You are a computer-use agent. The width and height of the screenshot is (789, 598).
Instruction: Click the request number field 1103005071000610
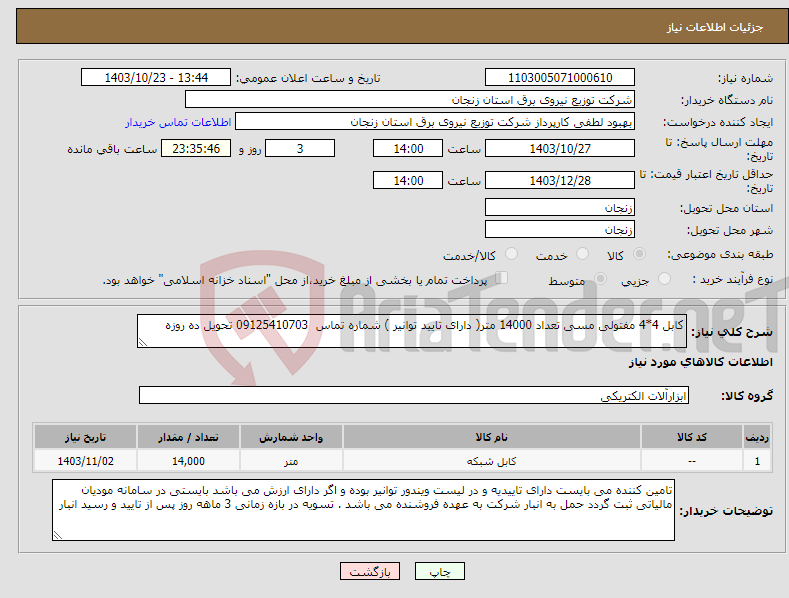[x=560, y=78]
